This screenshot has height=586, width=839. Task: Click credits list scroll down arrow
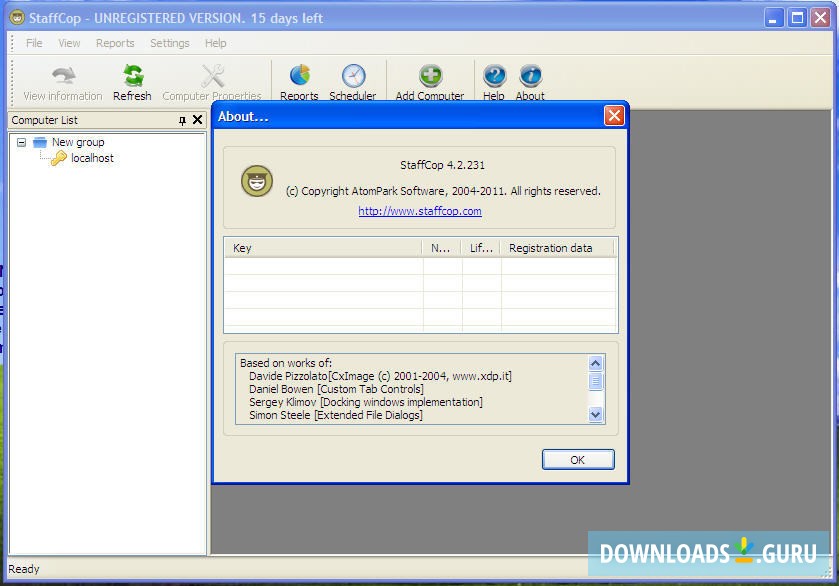click(596, 414)
